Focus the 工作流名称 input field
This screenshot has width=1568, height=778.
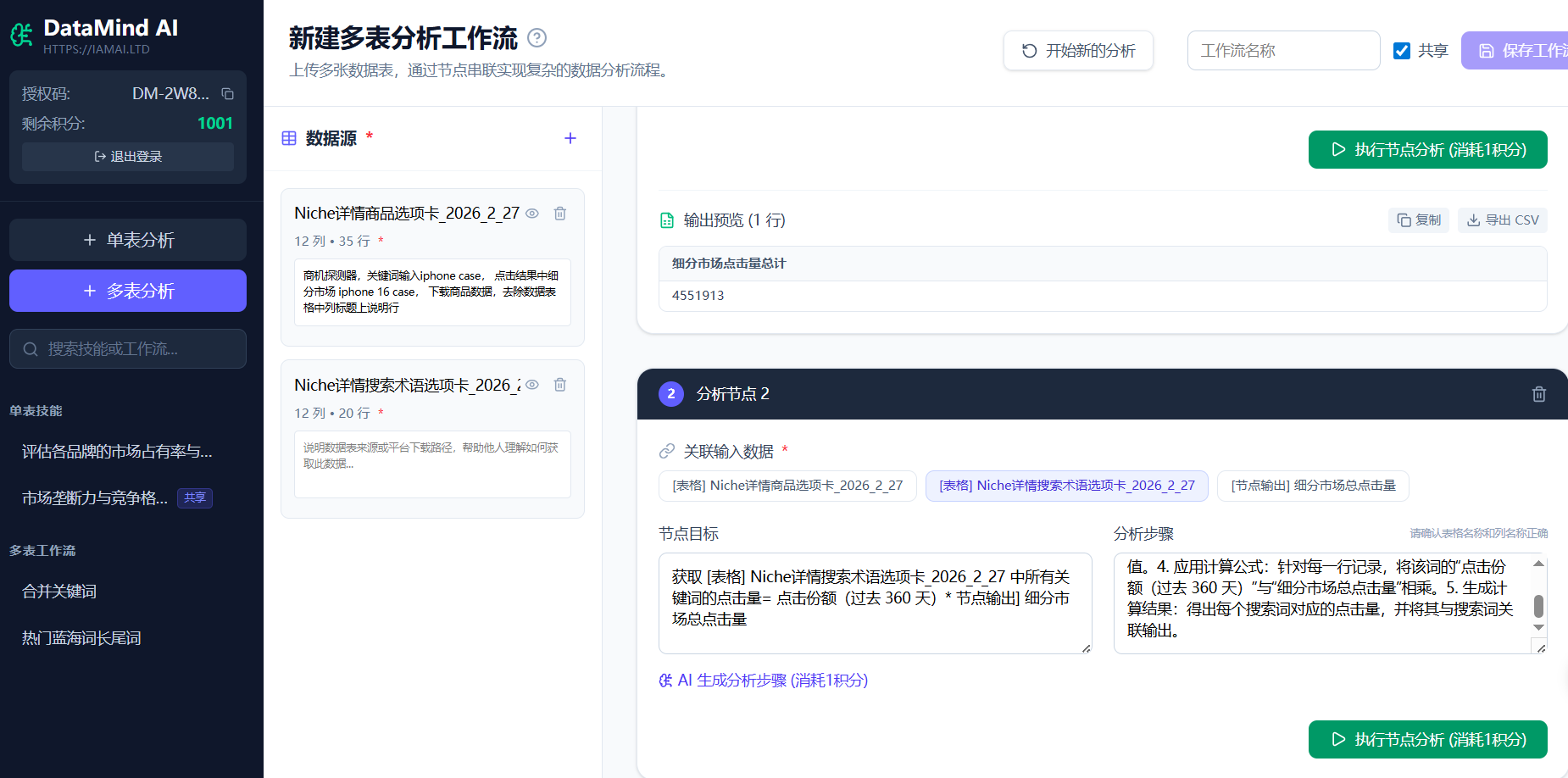1283,51
